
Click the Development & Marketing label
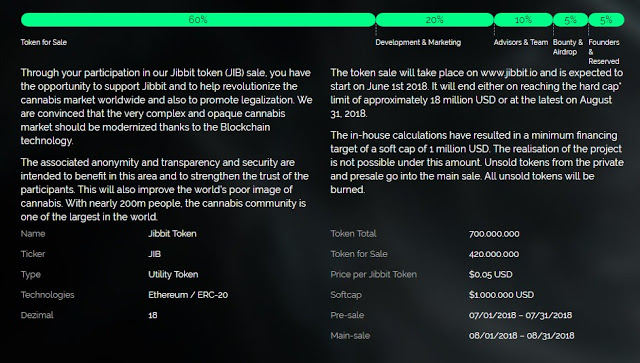(418, 42)
